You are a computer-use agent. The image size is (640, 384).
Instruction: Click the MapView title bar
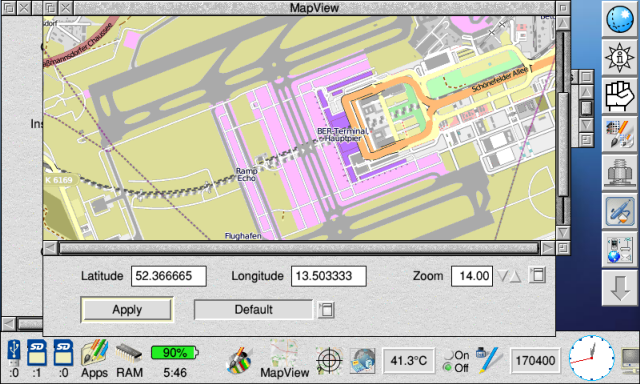(314, 8)
